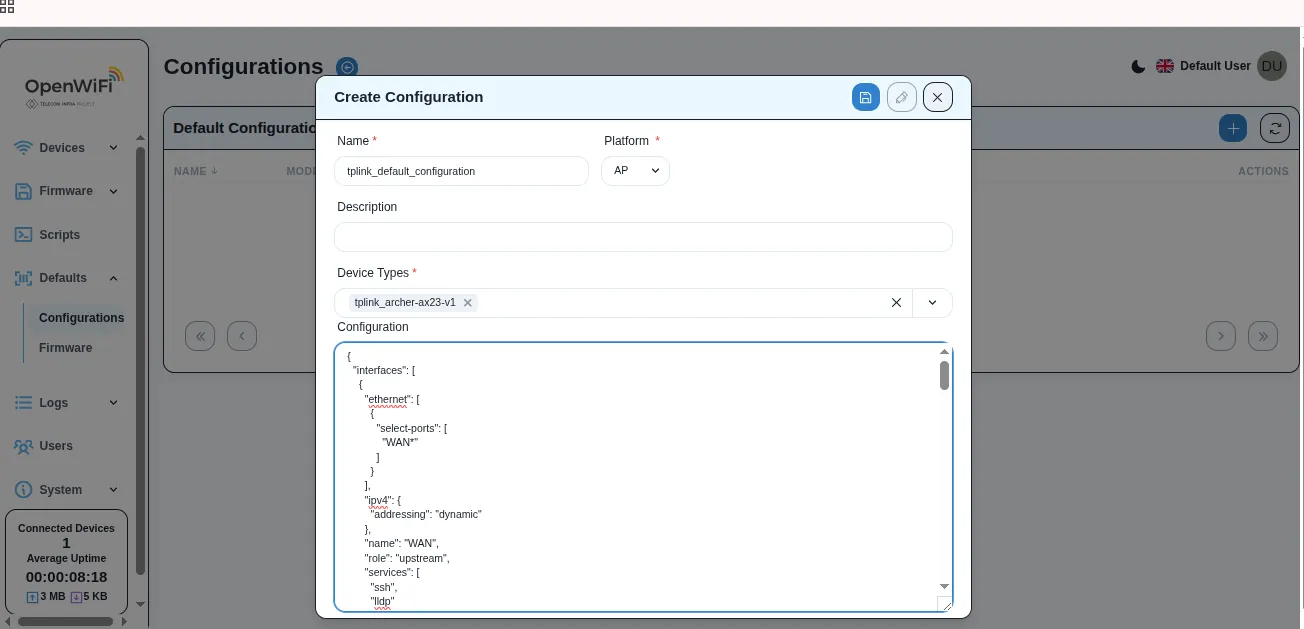The height and width of the screenshot is (629, 1304).
Task: Click inside the Description input field
Action: coord(643,237)
